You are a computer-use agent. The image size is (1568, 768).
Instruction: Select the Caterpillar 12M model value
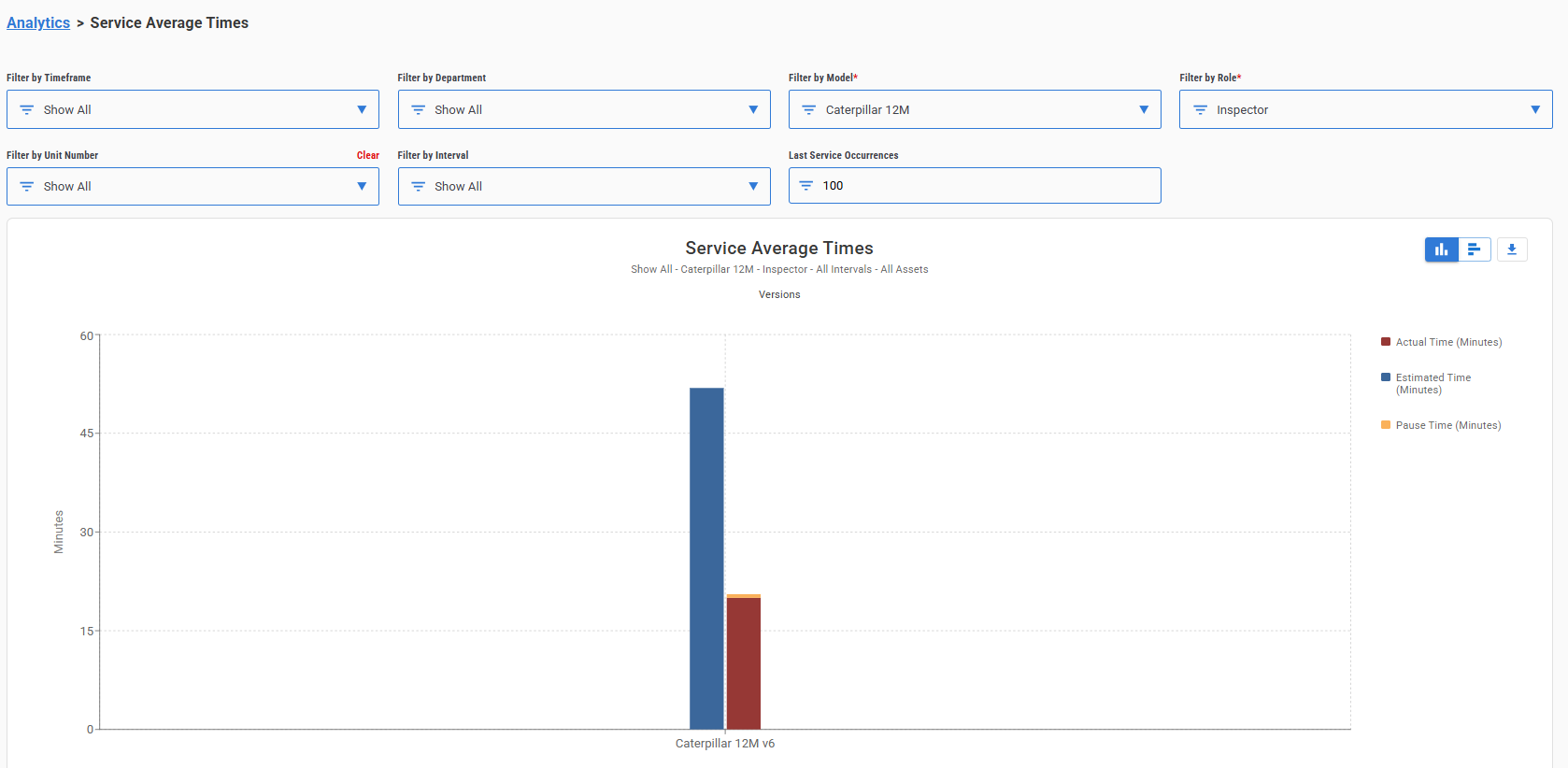867,110
